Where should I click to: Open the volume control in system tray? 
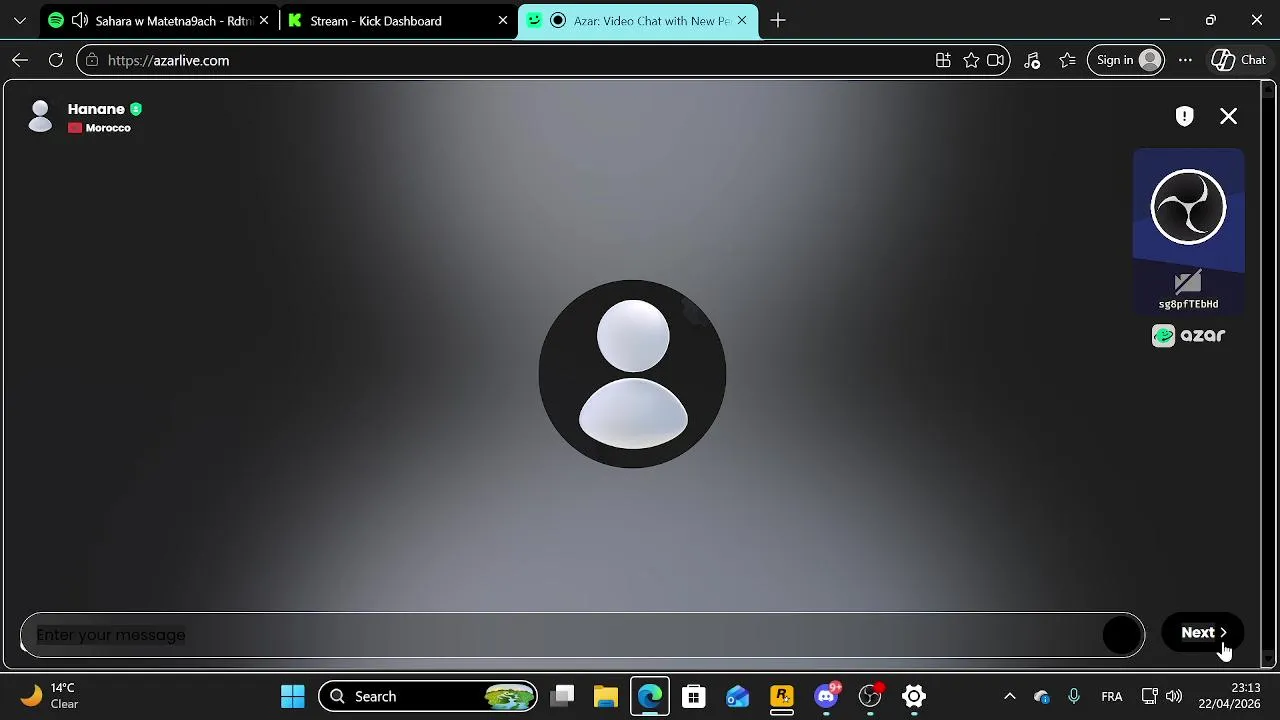[x=1174, y=696]
